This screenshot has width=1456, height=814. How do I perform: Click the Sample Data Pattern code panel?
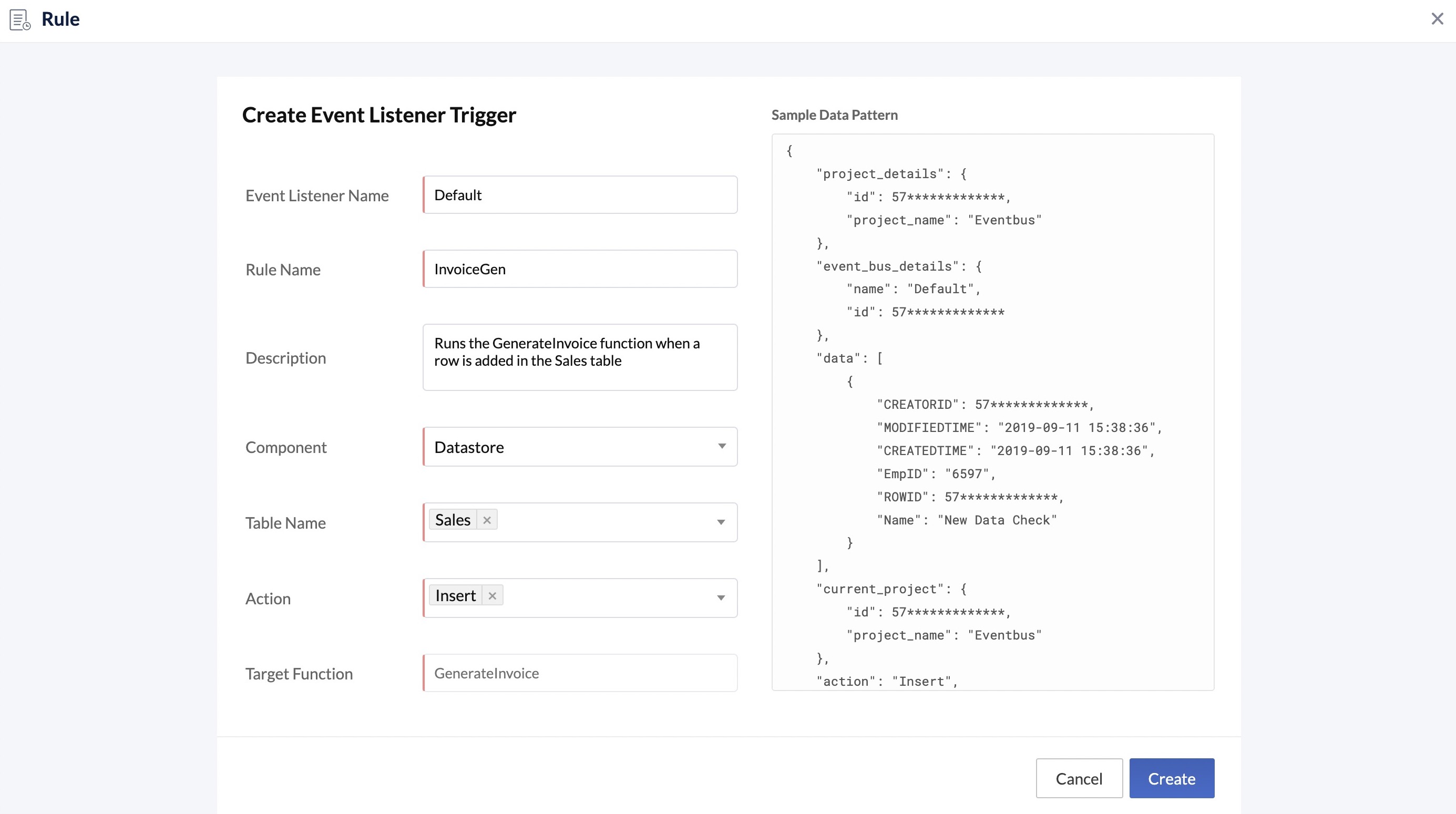pos(992,413)
